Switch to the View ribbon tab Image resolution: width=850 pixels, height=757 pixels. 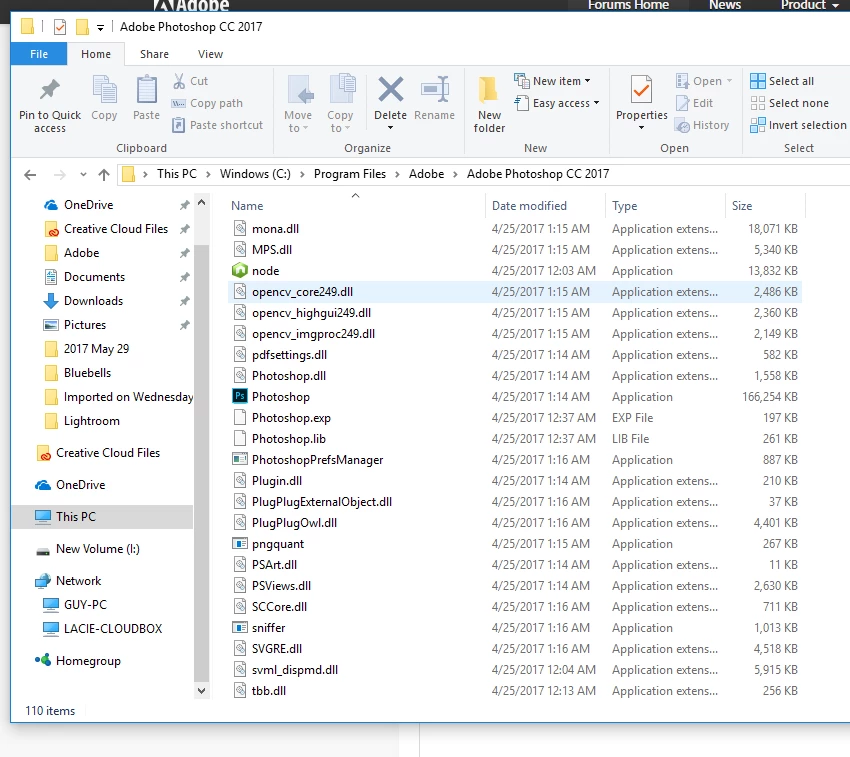tap(210, 54)
